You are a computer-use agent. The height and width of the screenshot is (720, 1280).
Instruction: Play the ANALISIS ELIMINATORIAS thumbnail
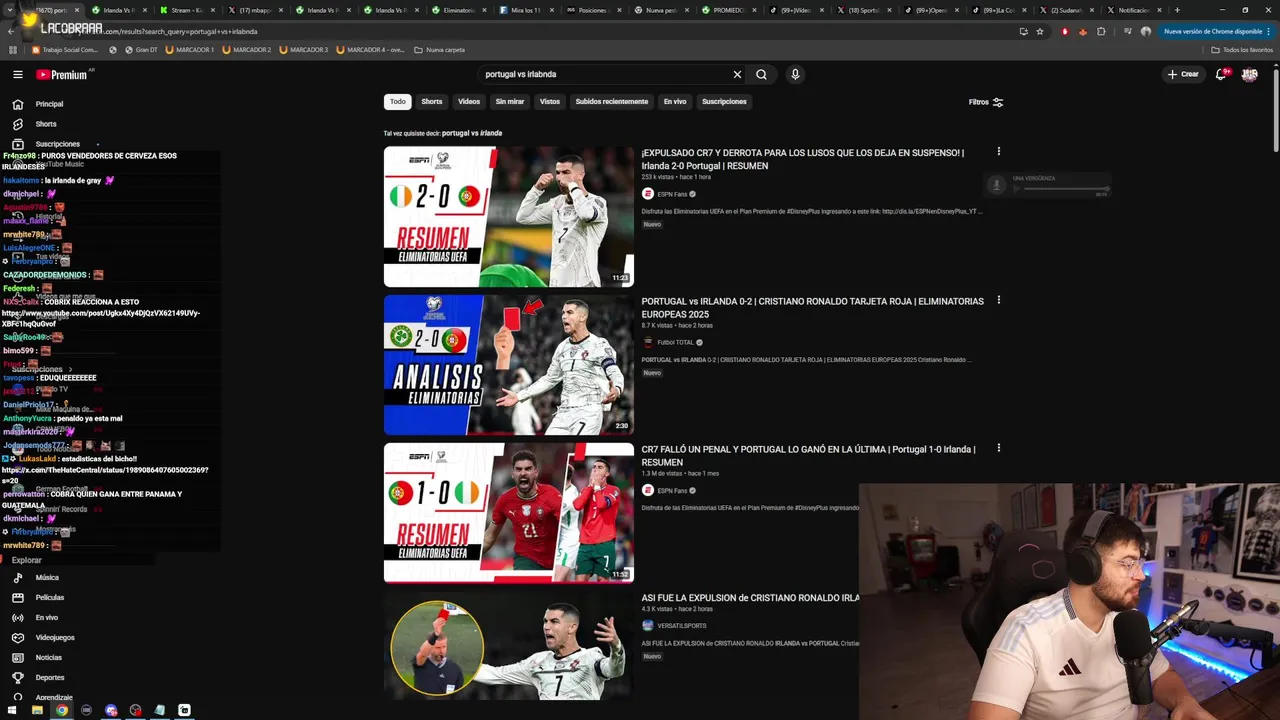coord(509,364)
